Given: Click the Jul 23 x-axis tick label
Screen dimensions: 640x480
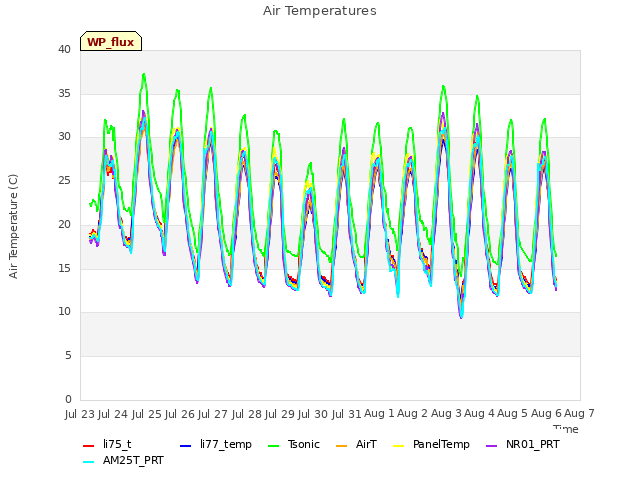Looking at the screenshot, I should click(80, 414).
